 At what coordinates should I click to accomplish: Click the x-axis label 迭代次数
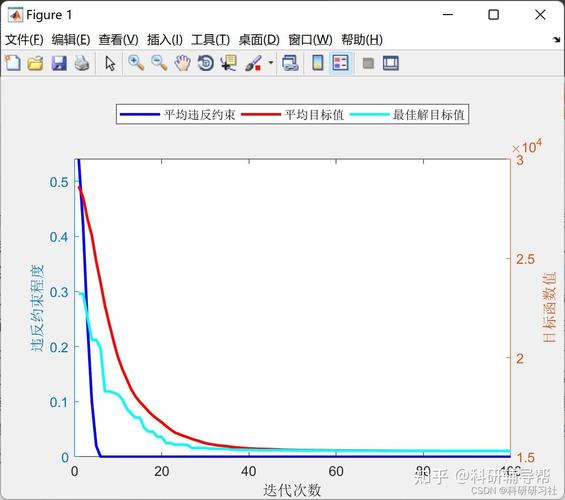pos(292,490)
